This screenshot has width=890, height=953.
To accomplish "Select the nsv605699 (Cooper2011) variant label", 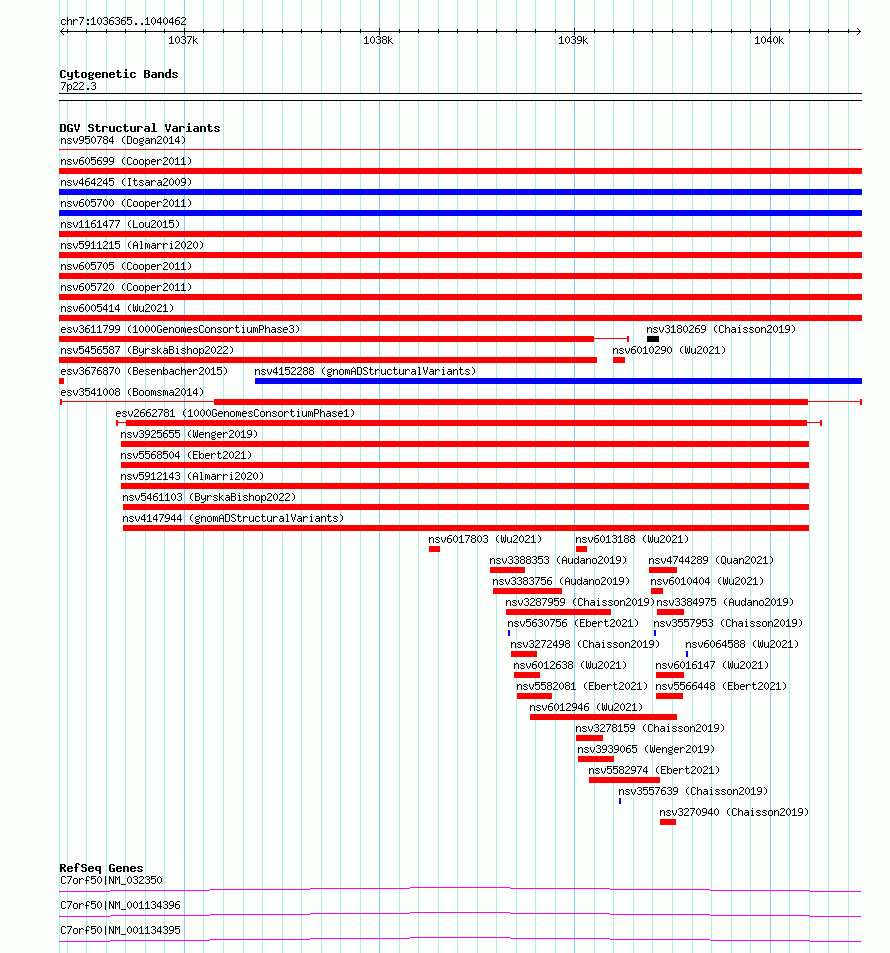I will pos(126,161).
